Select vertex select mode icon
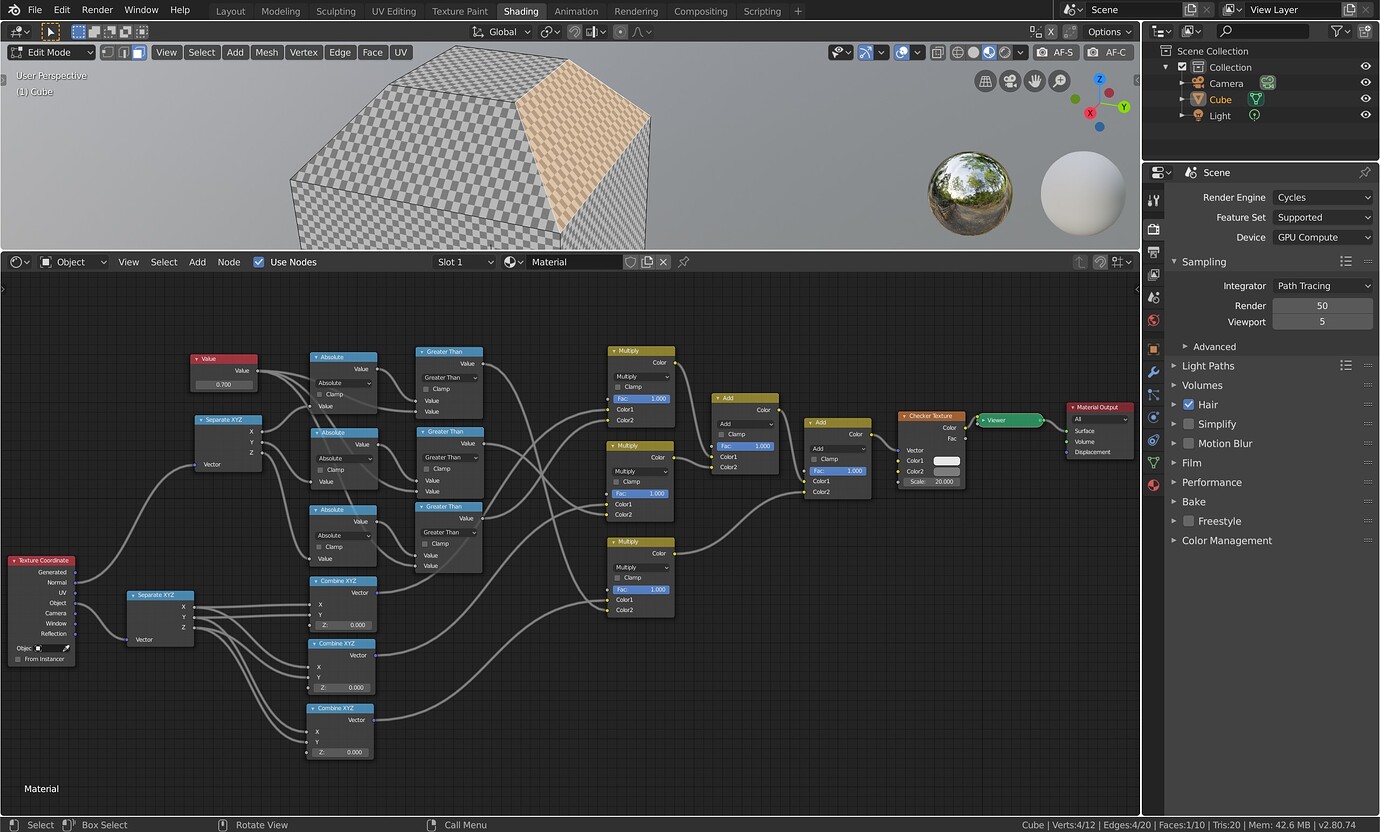The width and height of the screenshot is (1380, 832). point(108,52)
